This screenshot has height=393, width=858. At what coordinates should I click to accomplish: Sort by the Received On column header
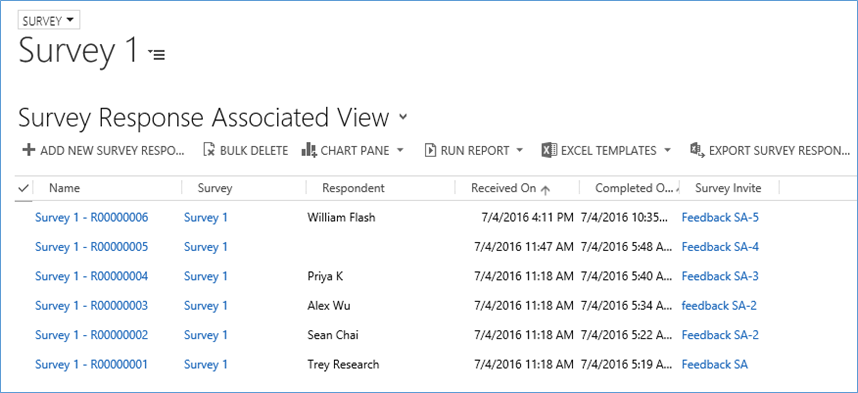tap(503, 188)
